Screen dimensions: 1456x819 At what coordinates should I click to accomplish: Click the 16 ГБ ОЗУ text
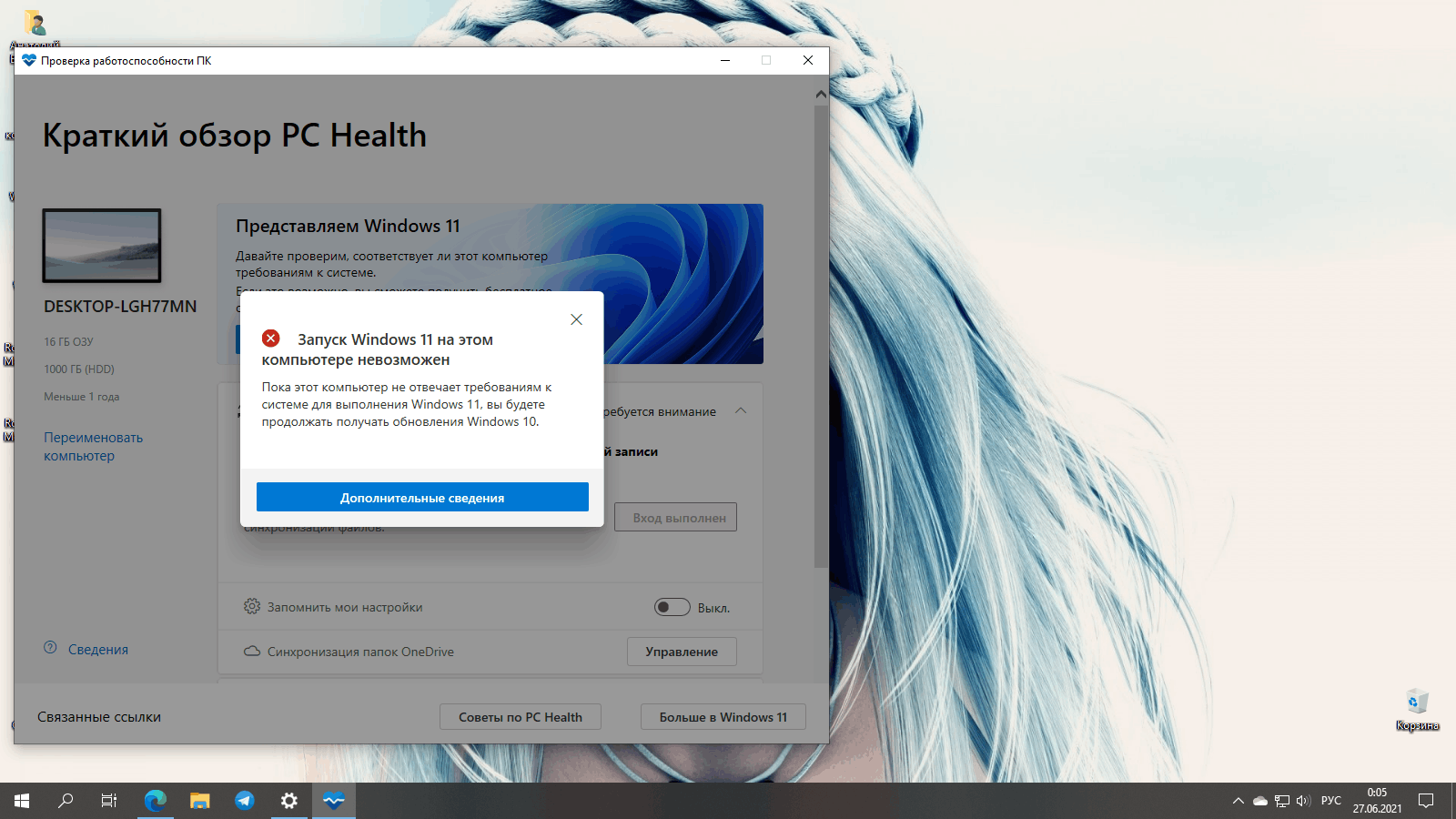(x=68, y=342)
